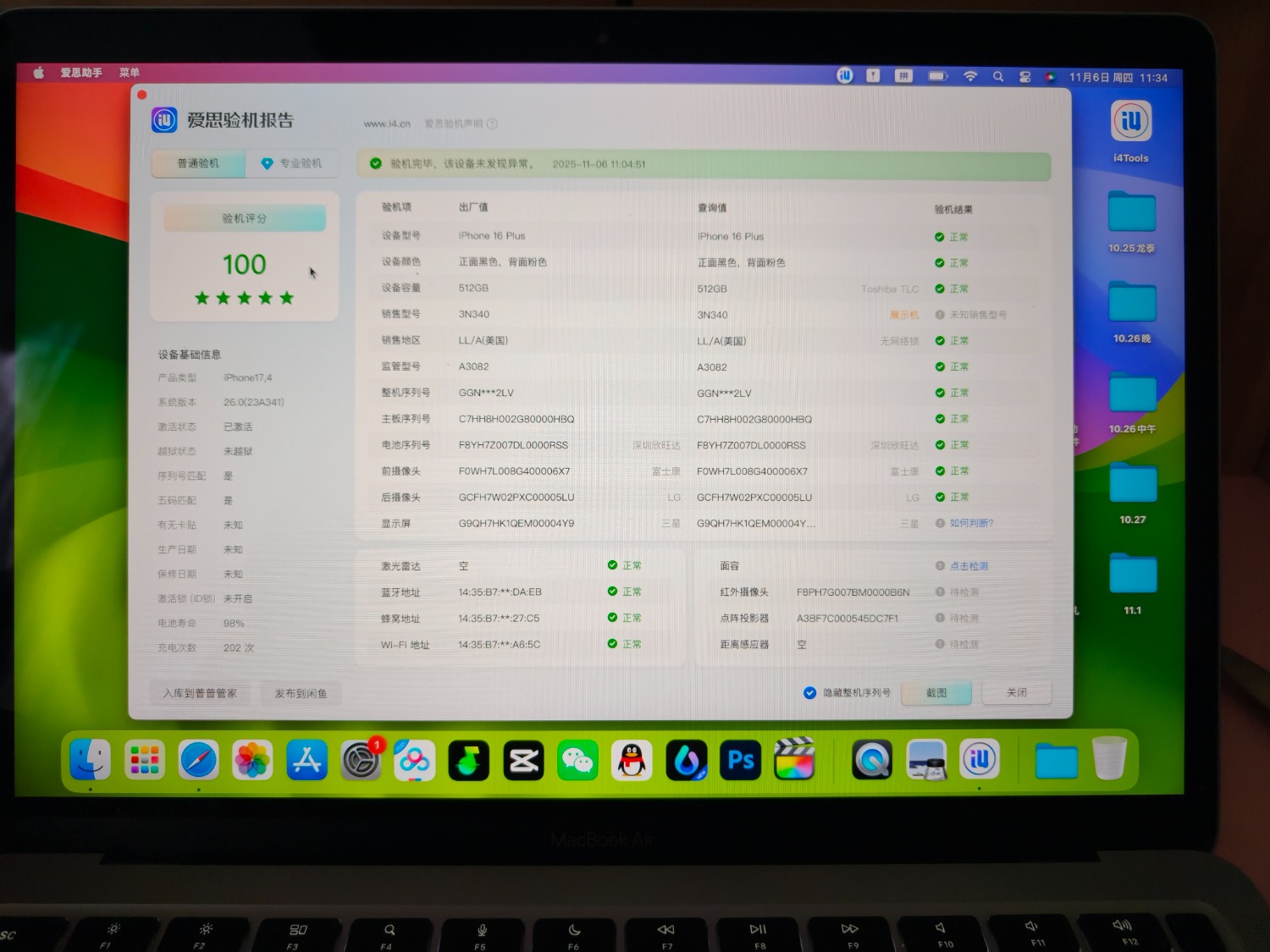The image size is (1270, 952).
Task: Click the battery life 98% value
Action: (234, 624)
